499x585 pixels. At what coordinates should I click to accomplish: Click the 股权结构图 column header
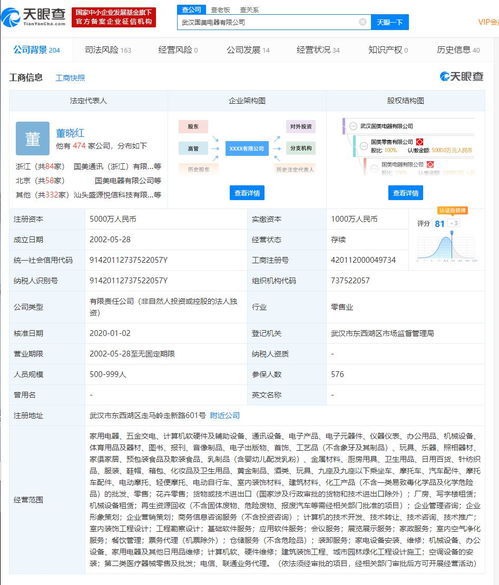pos(406,100)
